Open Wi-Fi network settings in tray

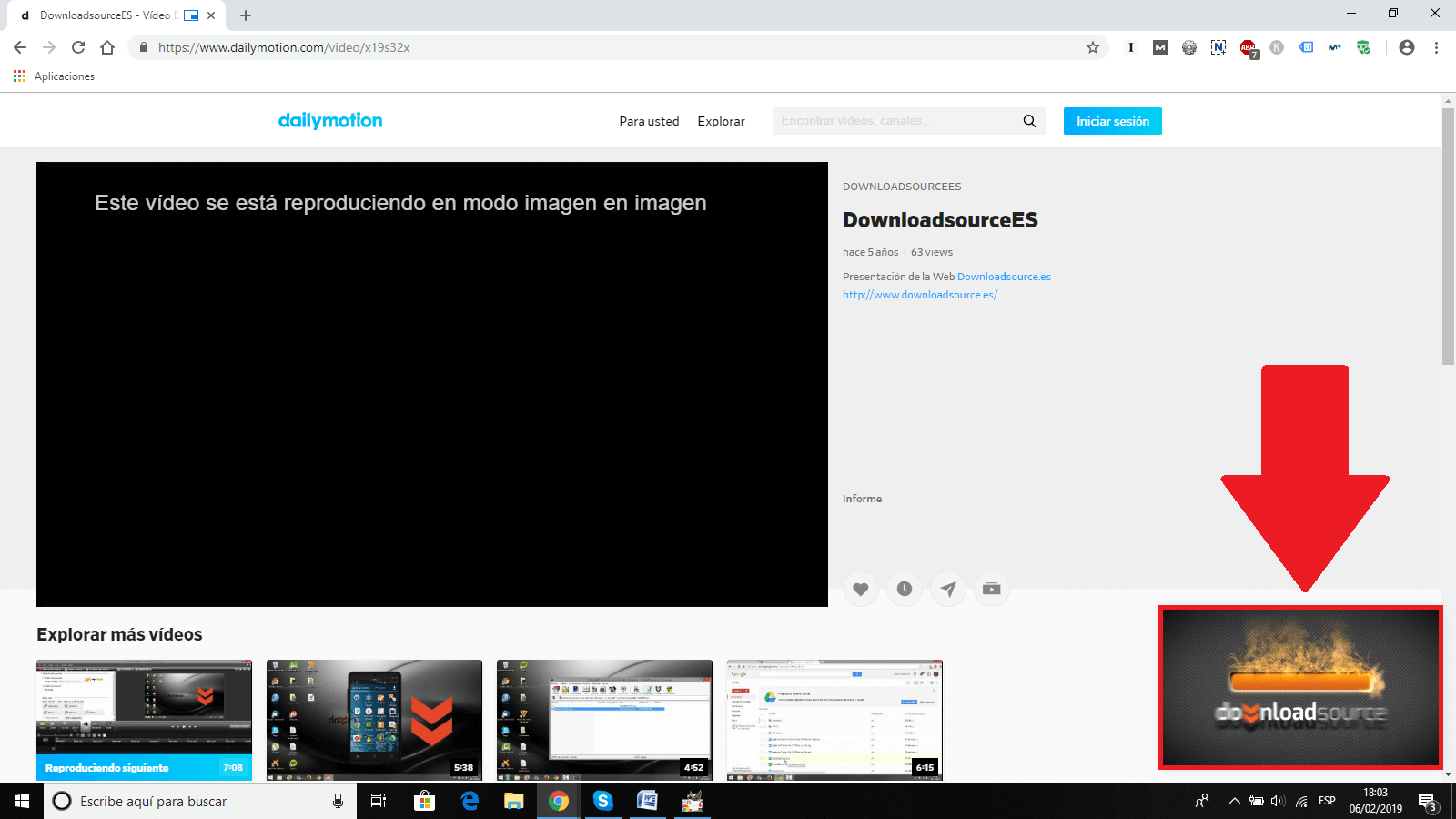pyautogui.click(x=1302, y=801)
